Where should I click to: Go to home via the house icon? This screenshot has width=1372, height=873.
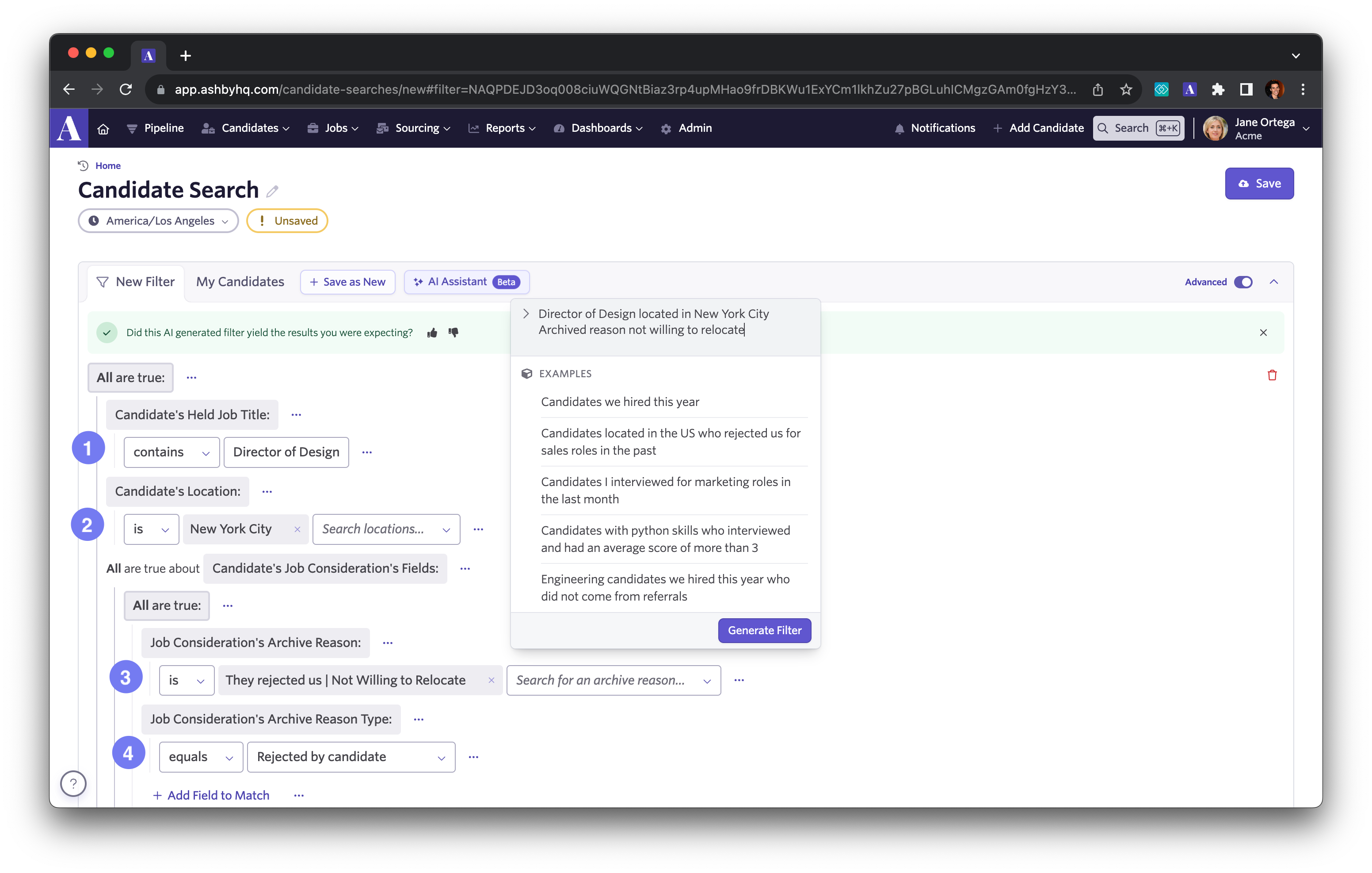(x=103, y=129)
